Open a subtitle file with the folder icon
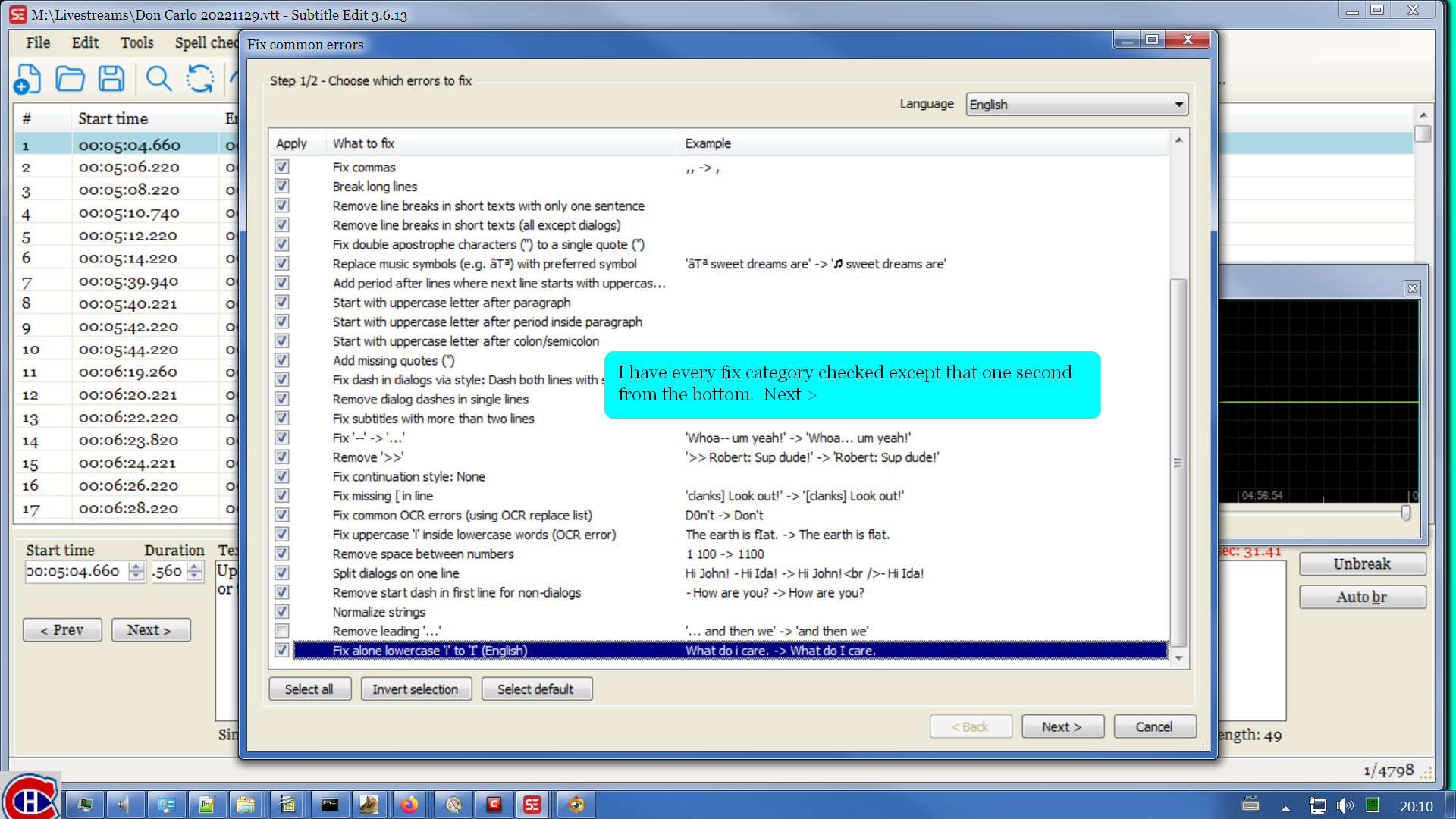Viewport: 1456px width, 819px height. click(x=70, y=79)
